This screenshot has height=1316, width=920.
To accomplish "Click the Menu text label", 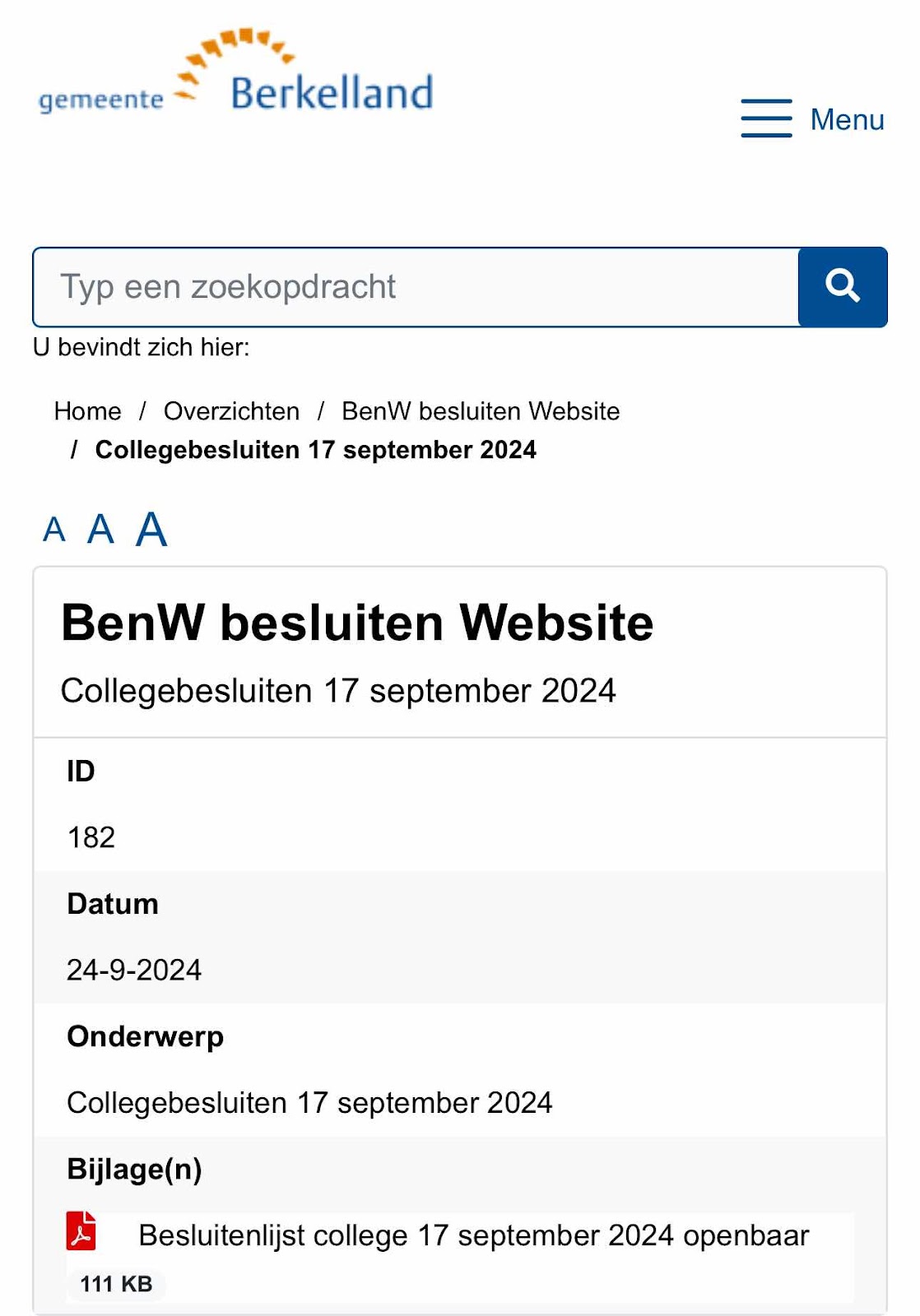I will [x=847, y=120].
